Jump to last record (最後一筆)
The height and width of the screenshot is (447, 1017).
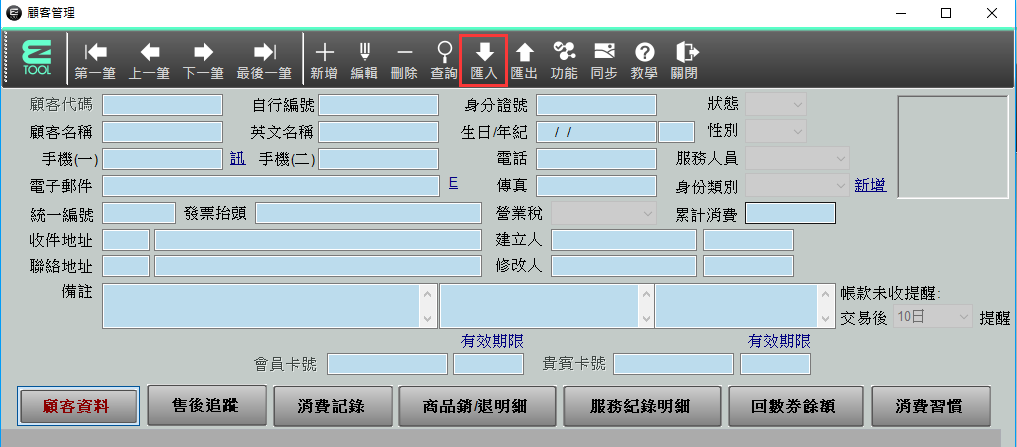click(264, 61)
